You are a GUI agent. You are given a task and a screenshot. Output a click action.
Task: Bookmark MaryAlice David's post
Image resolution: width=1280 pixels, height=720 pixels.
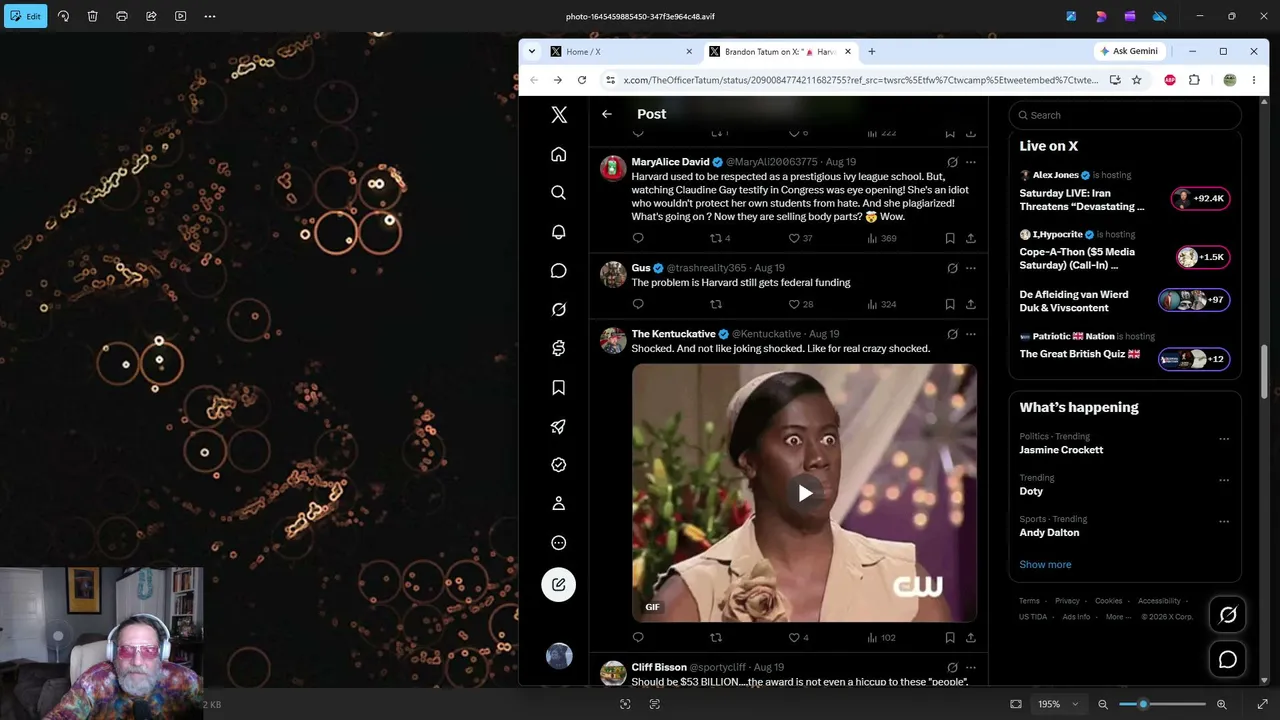point(950,238)
